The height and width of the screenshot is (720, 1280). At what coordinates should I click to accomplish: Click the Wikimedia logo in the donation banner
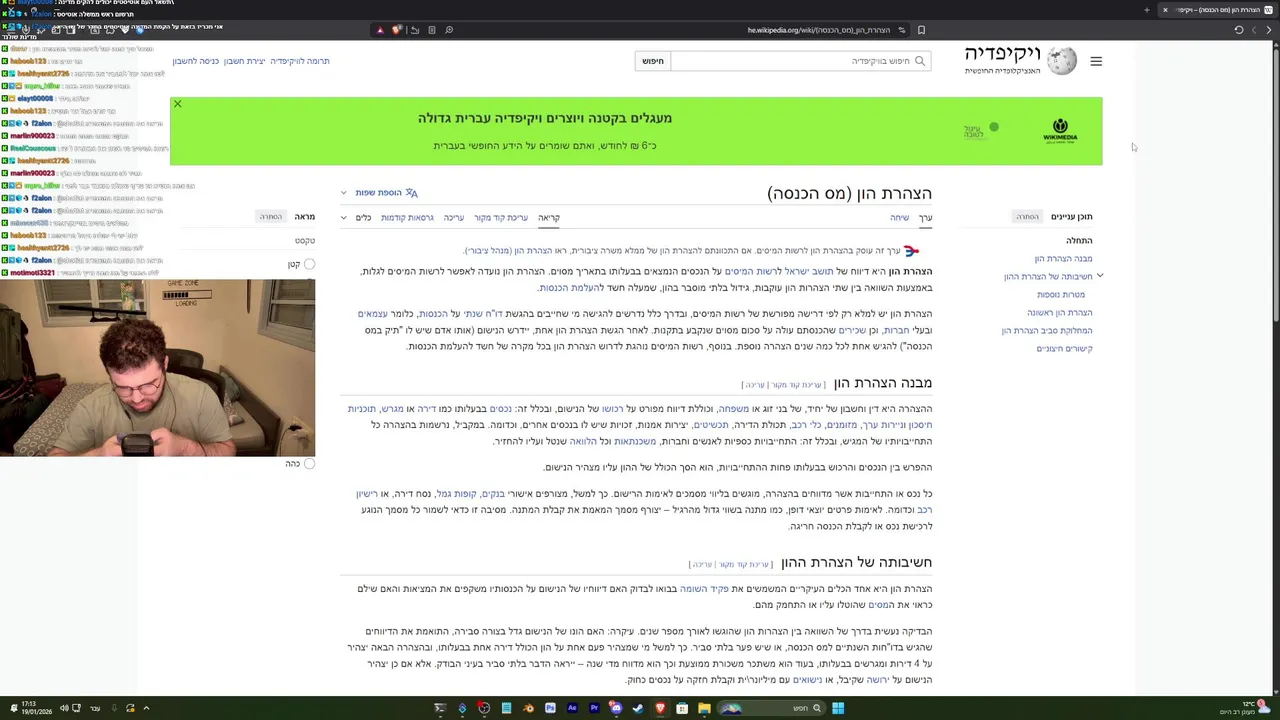click(x=1060, y=131)
